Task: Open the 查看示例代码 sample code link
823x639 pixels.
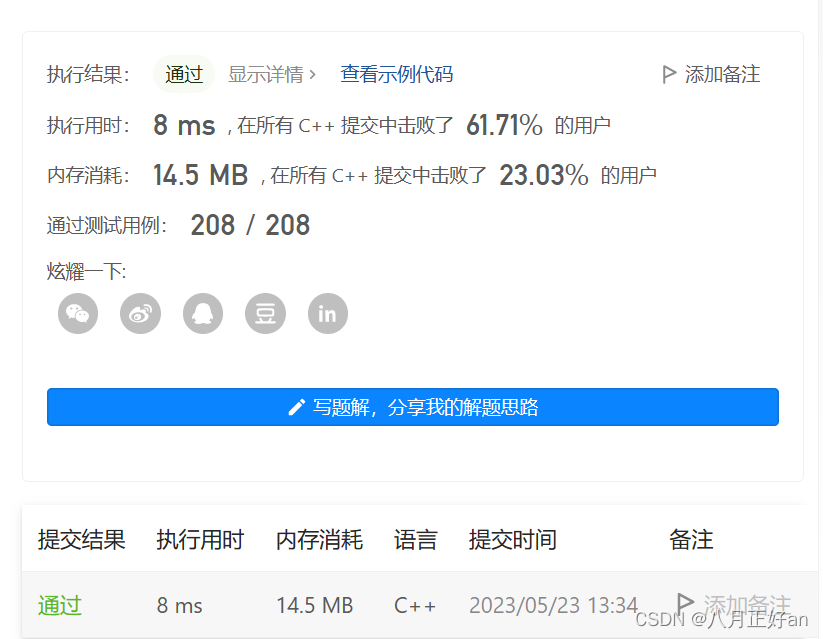Action: [x=396, y=74]
